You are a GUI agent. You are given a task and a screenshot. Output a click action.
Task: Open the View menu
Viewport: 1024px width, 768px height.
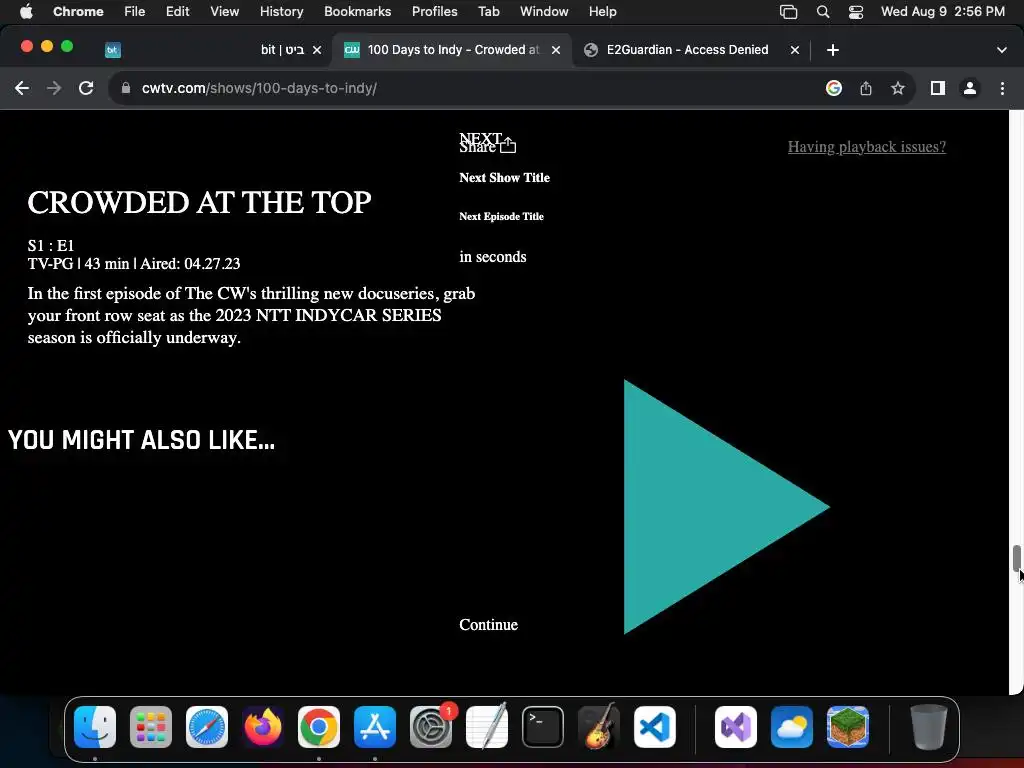pyautogui.click(x=225, y=12)
